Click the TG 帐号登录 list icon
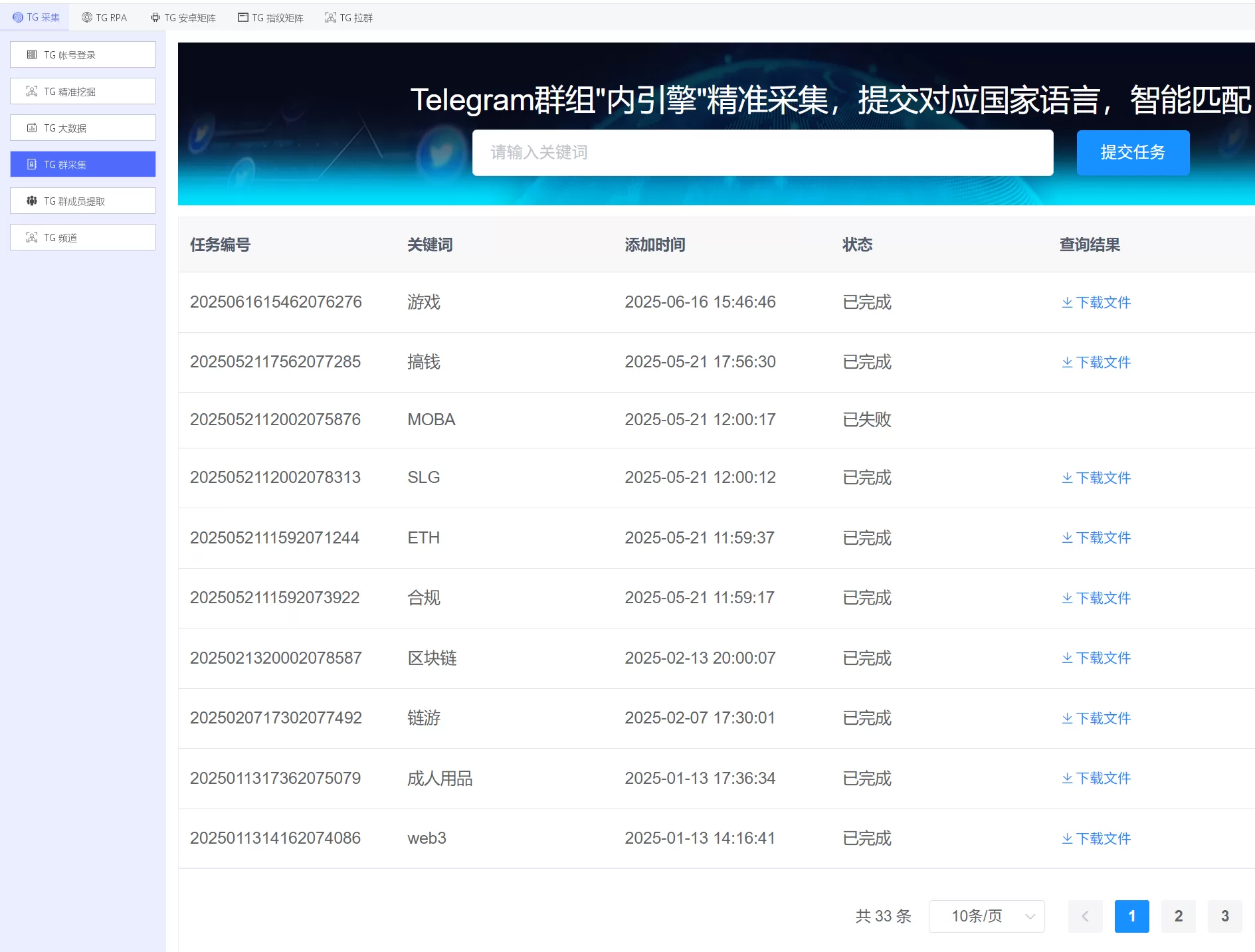1255x952 pixels. [x=32, y=54]
